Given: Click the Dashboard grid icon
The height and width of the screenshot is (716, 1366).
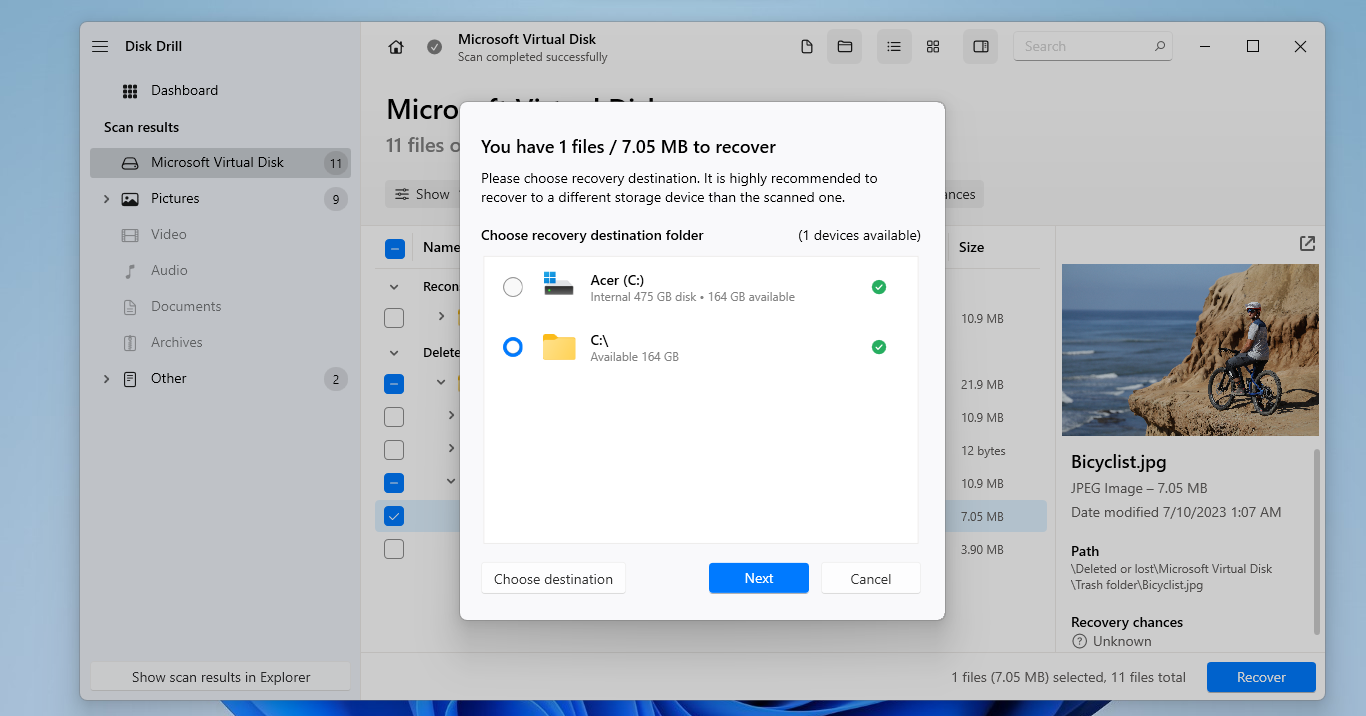Looking at the screenshot, I should [130, 91].
